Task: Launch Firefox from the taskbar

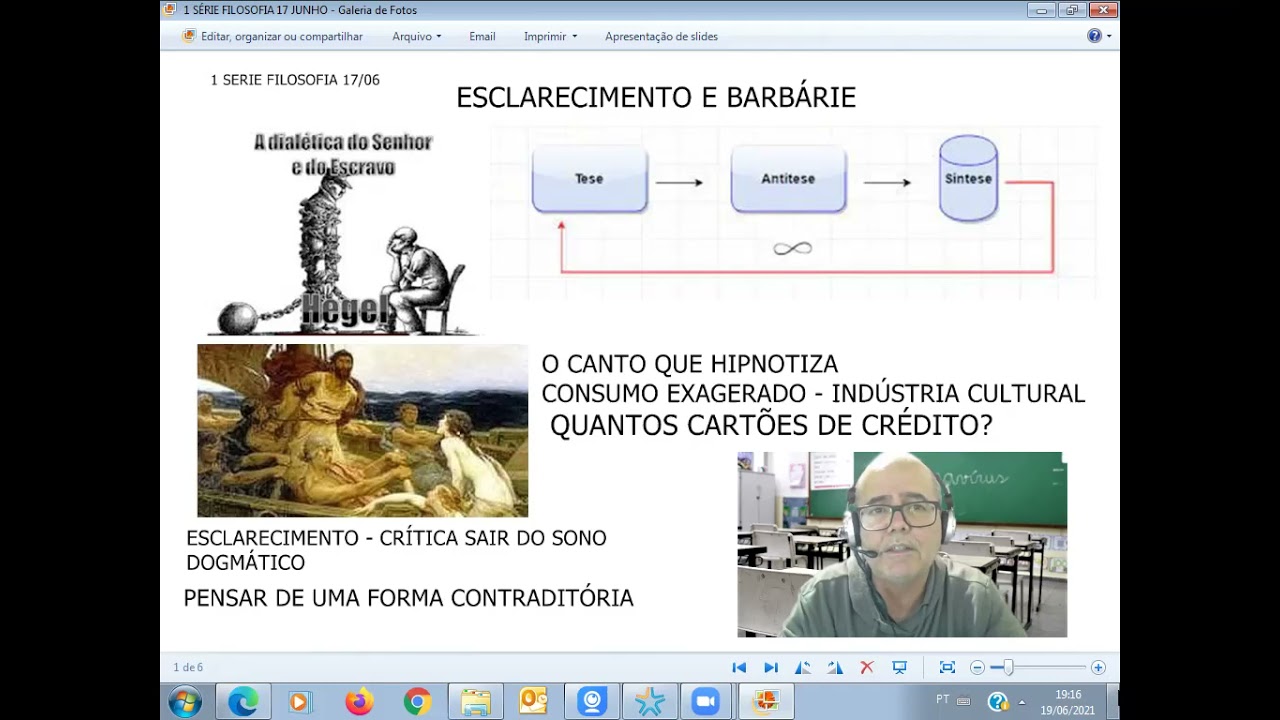Action: click(x=359, y=702)
